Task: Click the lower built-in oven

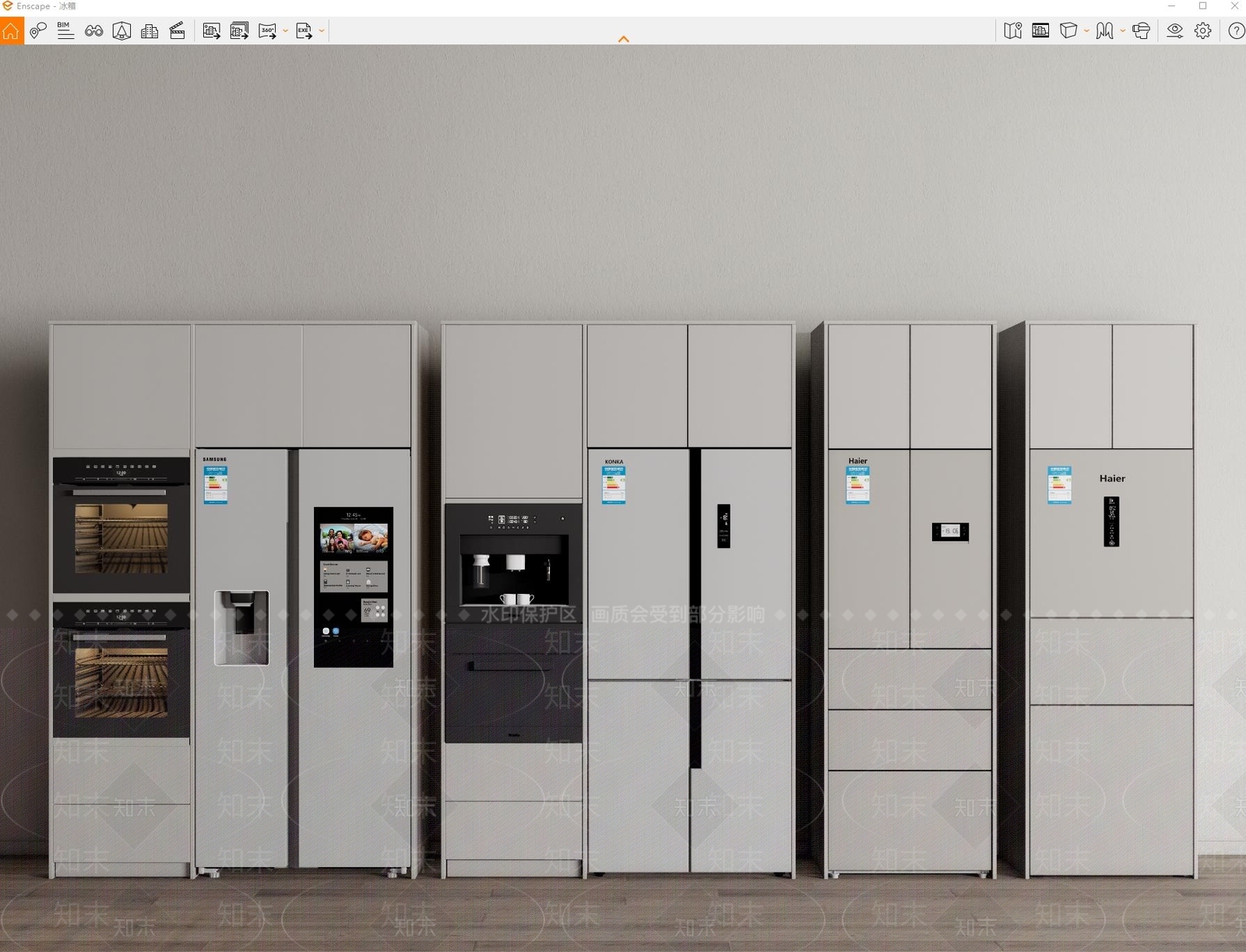Action: tap(121, 669)
